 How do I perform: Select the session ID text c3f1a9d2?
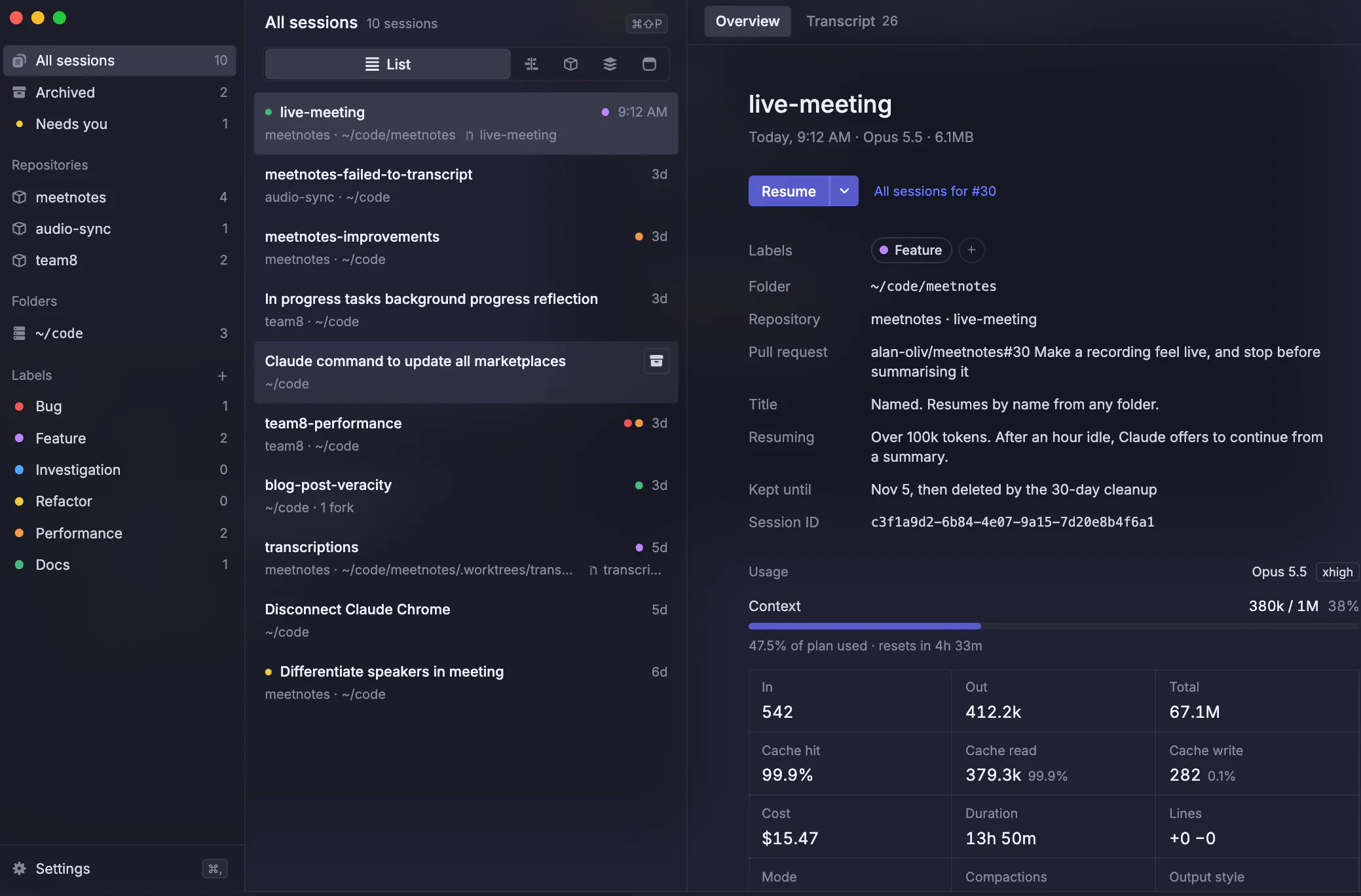point(1013,522)
